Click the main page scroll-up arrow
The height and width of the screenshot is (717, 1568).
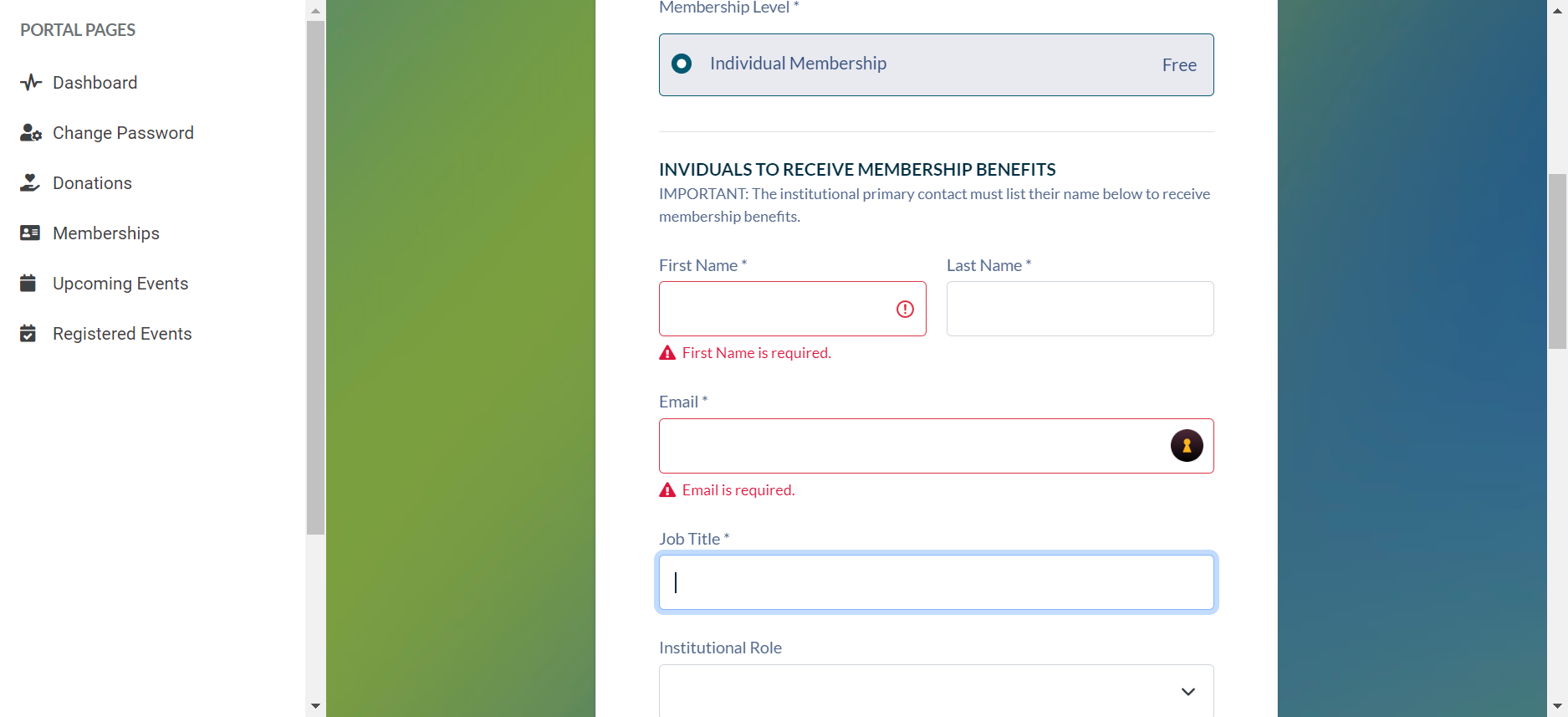point(1557,11)
